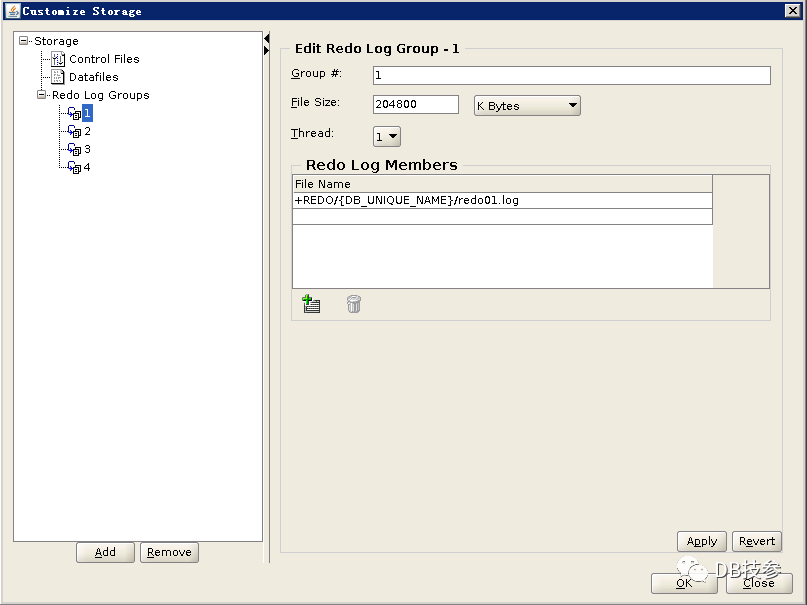Select redo log group 4 icon
This screenshot has height=605, width=807.
(74, 168)
